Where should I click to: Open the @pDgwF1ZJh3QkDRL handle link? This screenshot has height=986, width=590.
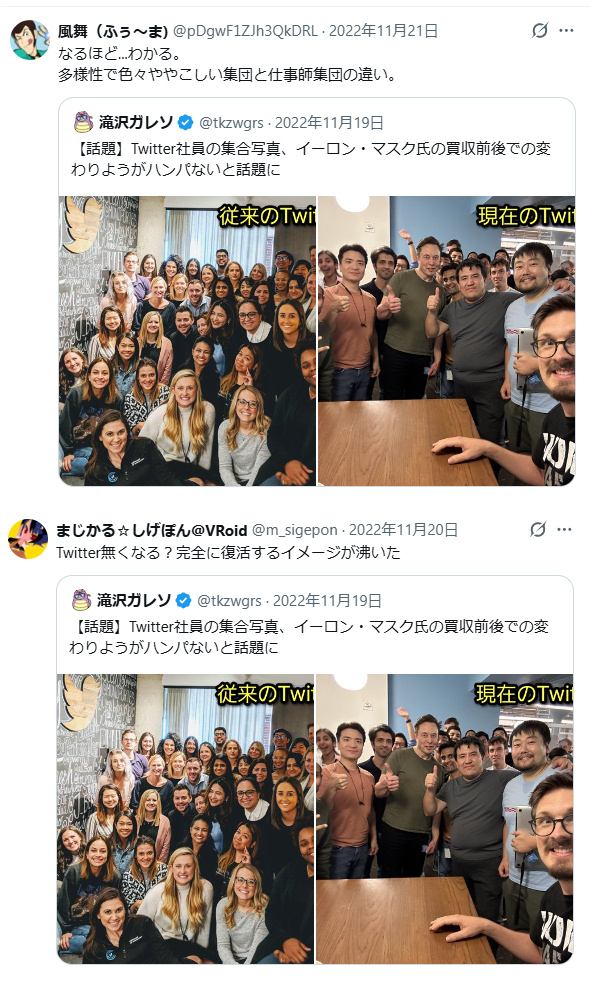[x=245, y=30]
